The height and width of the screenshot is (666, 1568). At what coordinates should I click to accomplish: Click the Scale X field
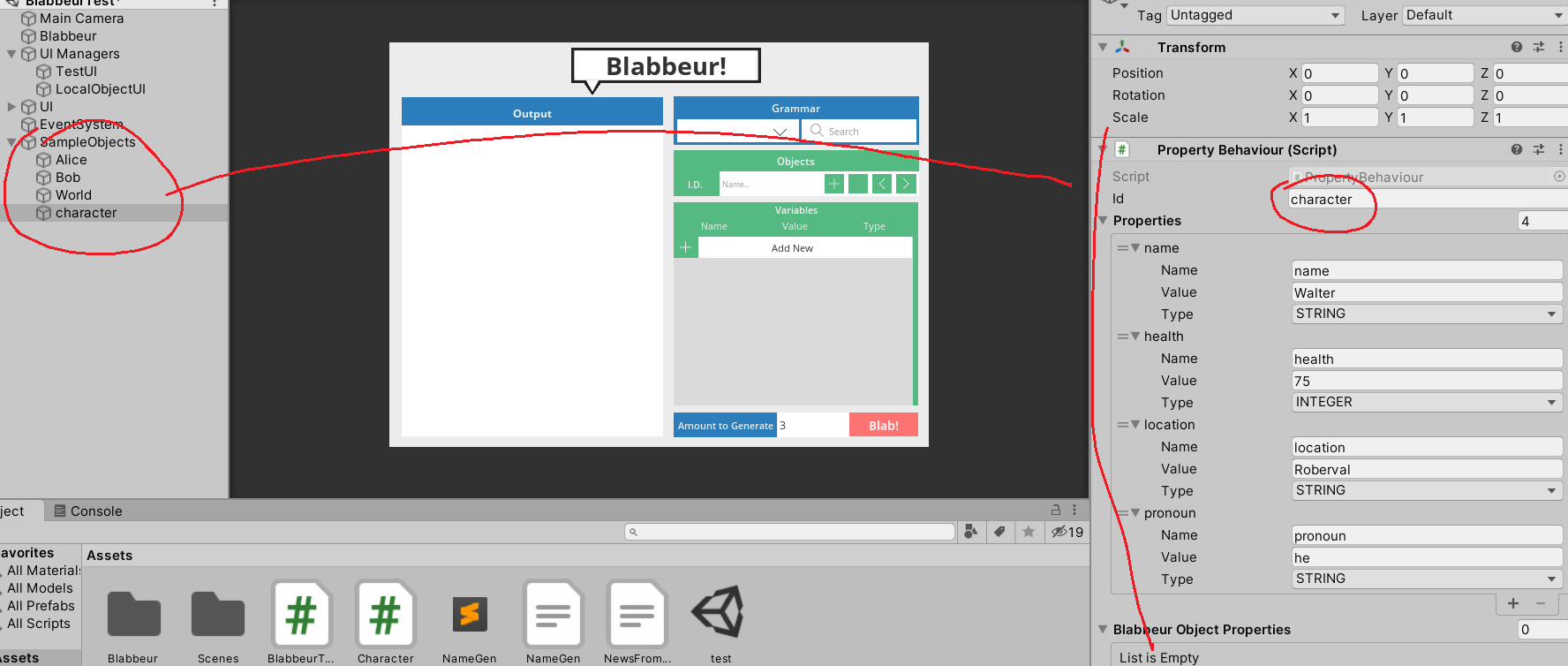point(1339,117)
